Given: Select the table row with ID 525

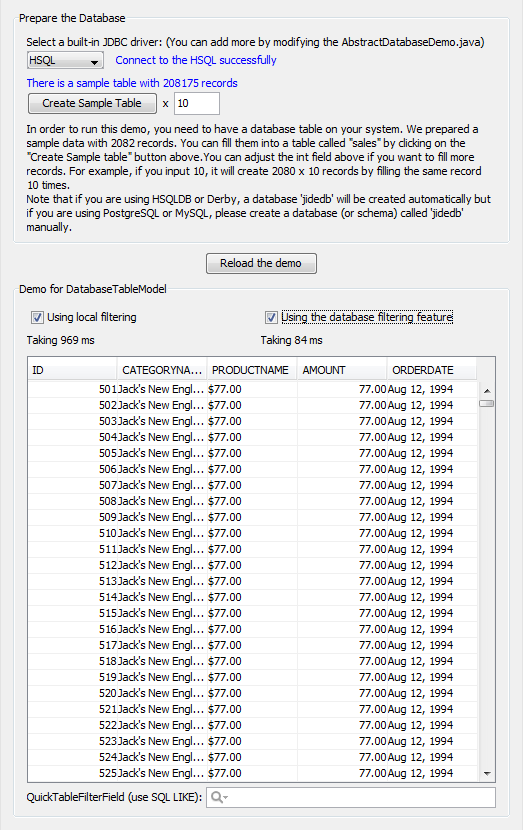Looking at the screenshot, I should point(253,773).
